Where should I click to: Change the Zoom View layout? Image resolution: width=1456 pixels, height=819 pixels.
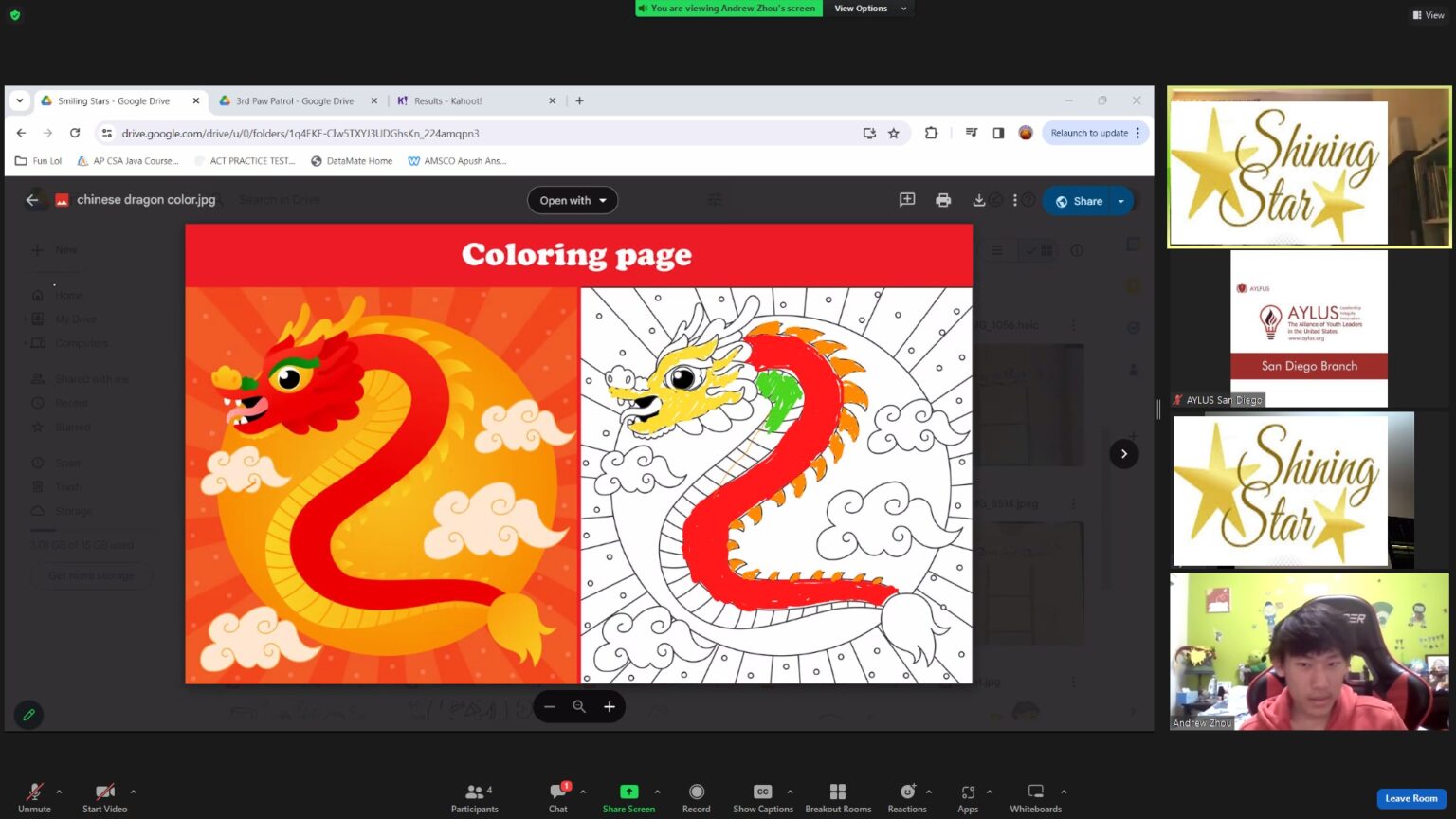(1429, 15)
